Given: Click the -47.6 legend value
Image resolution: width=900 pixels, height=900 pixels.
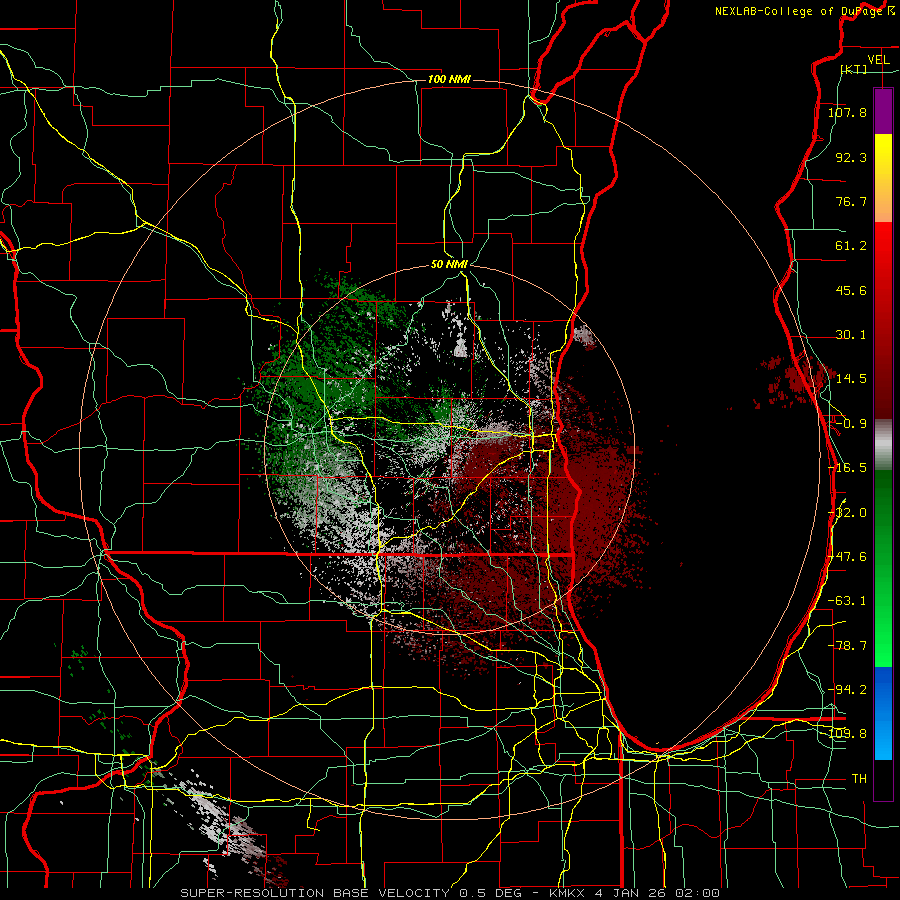Looking at the screenshot, I should (848, 557).
